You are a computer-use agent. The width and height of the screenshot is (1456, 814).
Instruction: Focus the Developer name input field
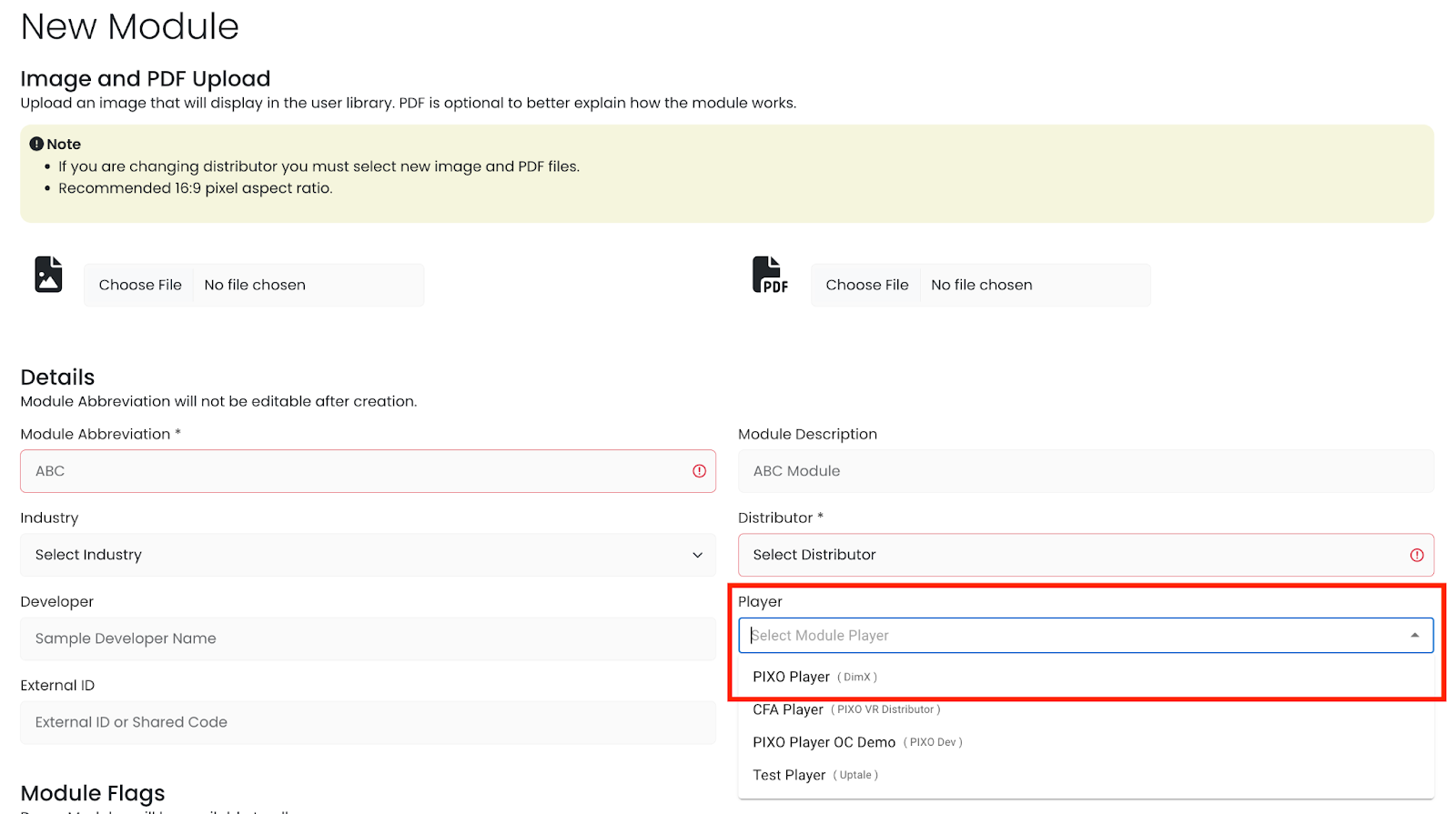(x=368, y=638)
